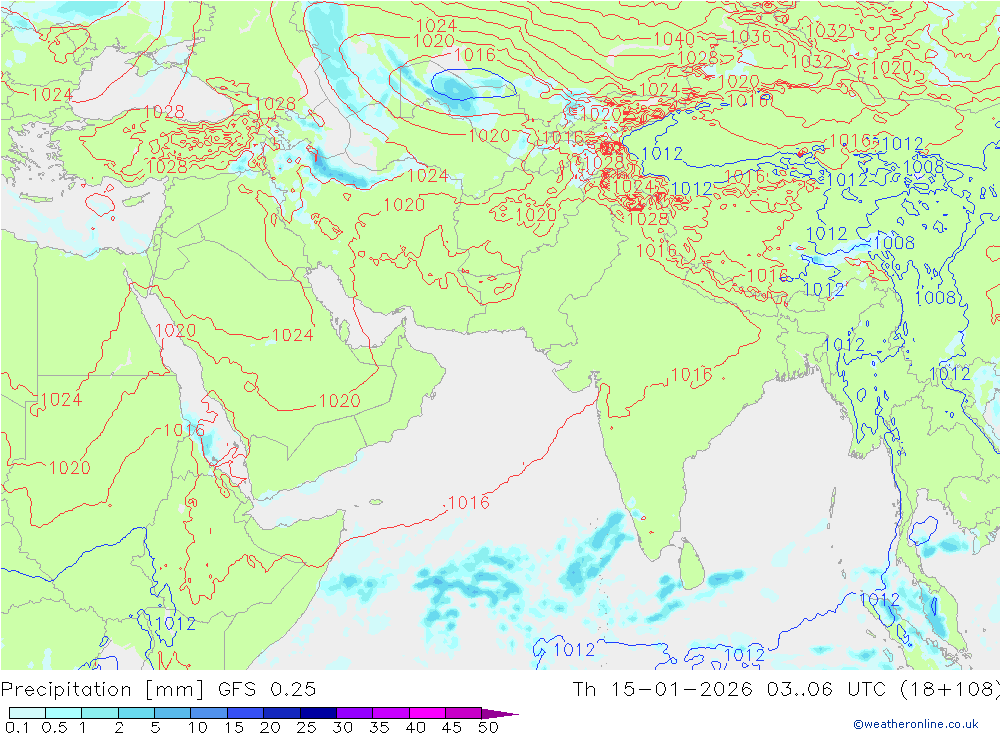Viewport: 1000px width, 733px height.
Task: Click the weatheronline.co.uk copyright link
Action: (x=916, y=723)
